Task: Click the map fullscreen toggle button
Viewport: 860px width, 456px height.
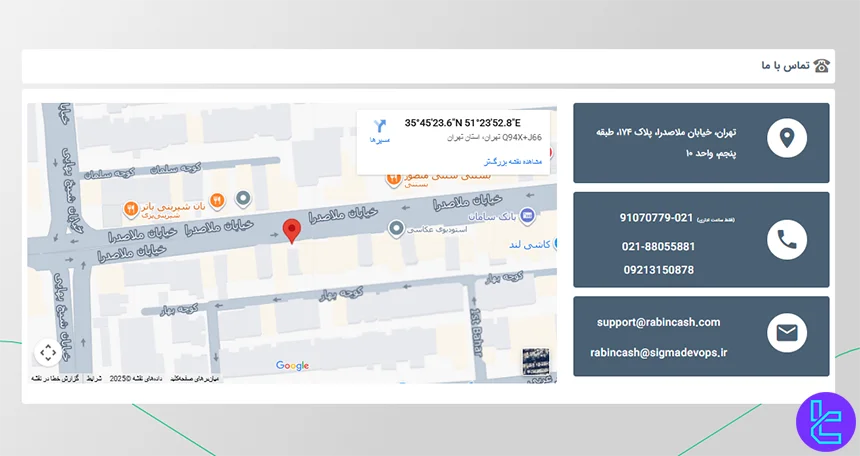Action: coord(48,352)
